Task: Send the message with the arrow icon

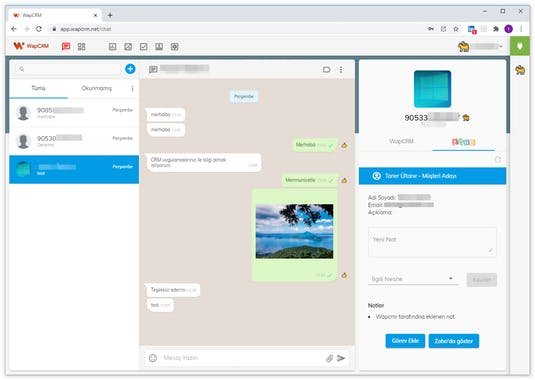Action: 341,358
